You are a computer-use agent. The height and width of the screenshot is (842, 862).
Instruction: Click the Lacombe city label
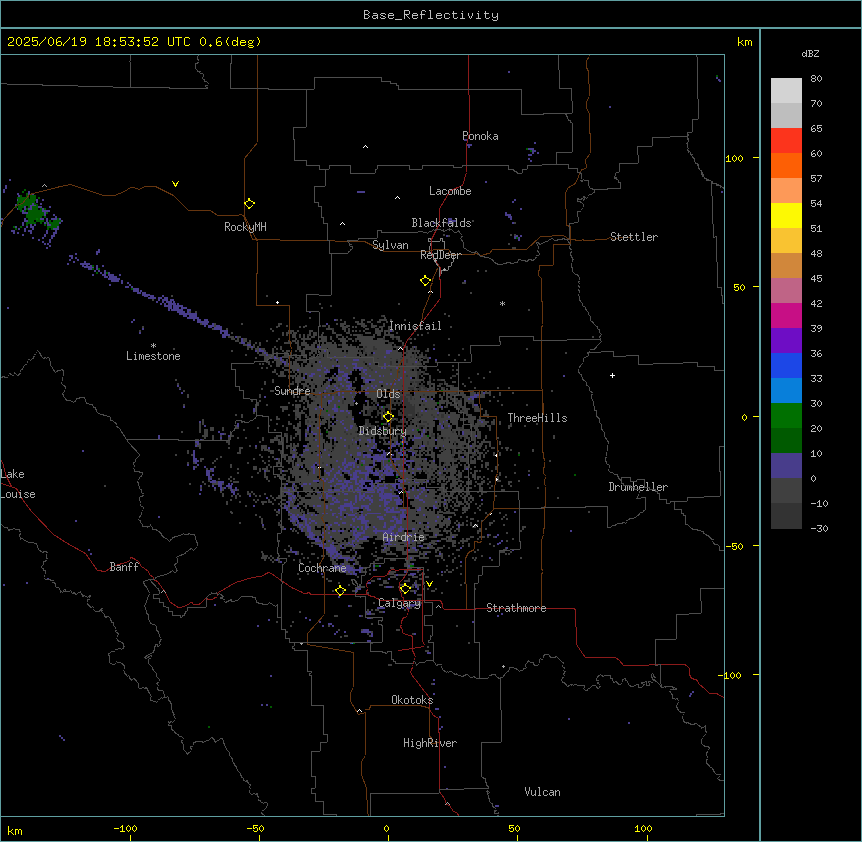click(450, 191)
